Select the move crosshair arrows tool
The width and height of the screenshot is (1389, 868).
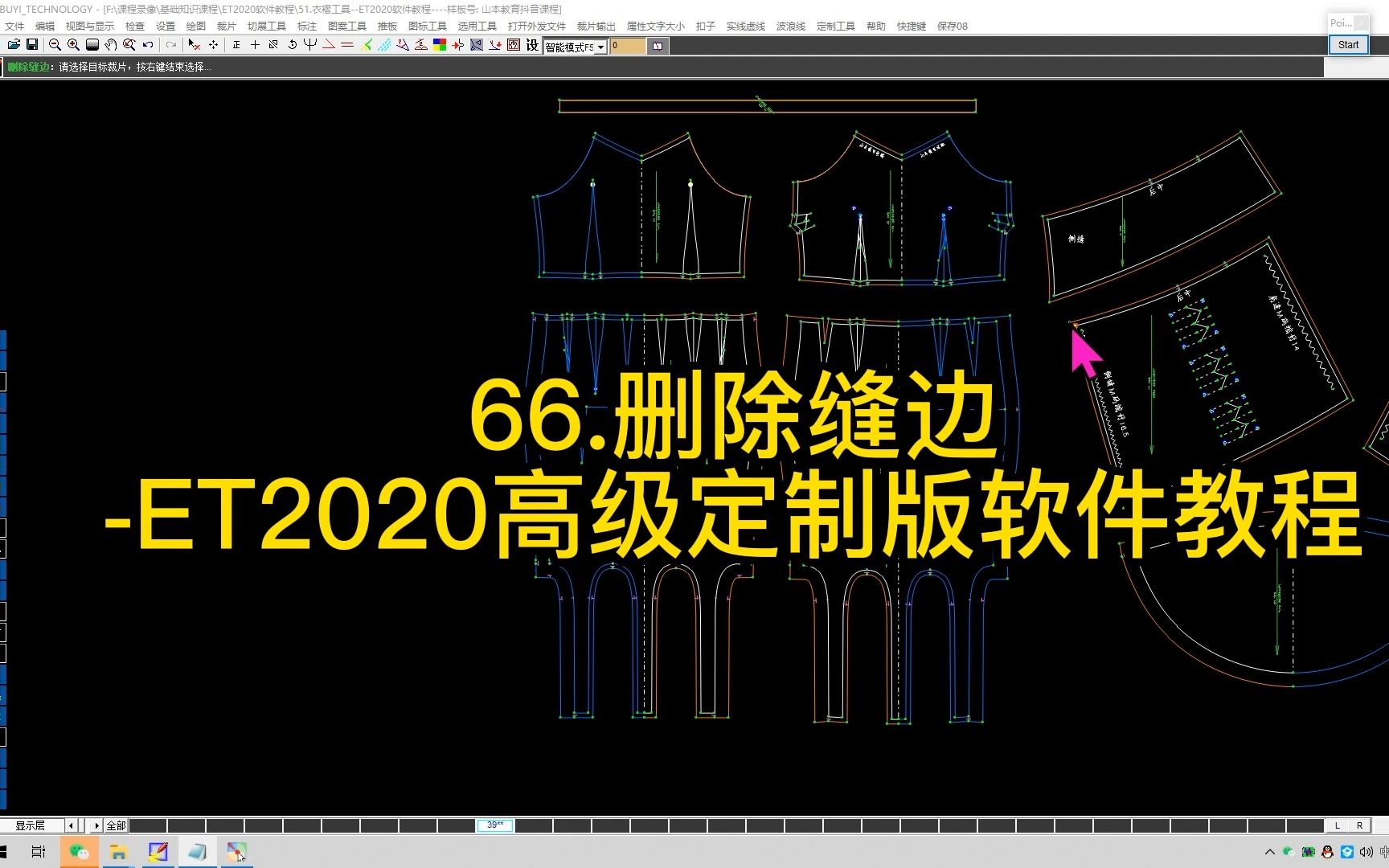coord(213,45)
